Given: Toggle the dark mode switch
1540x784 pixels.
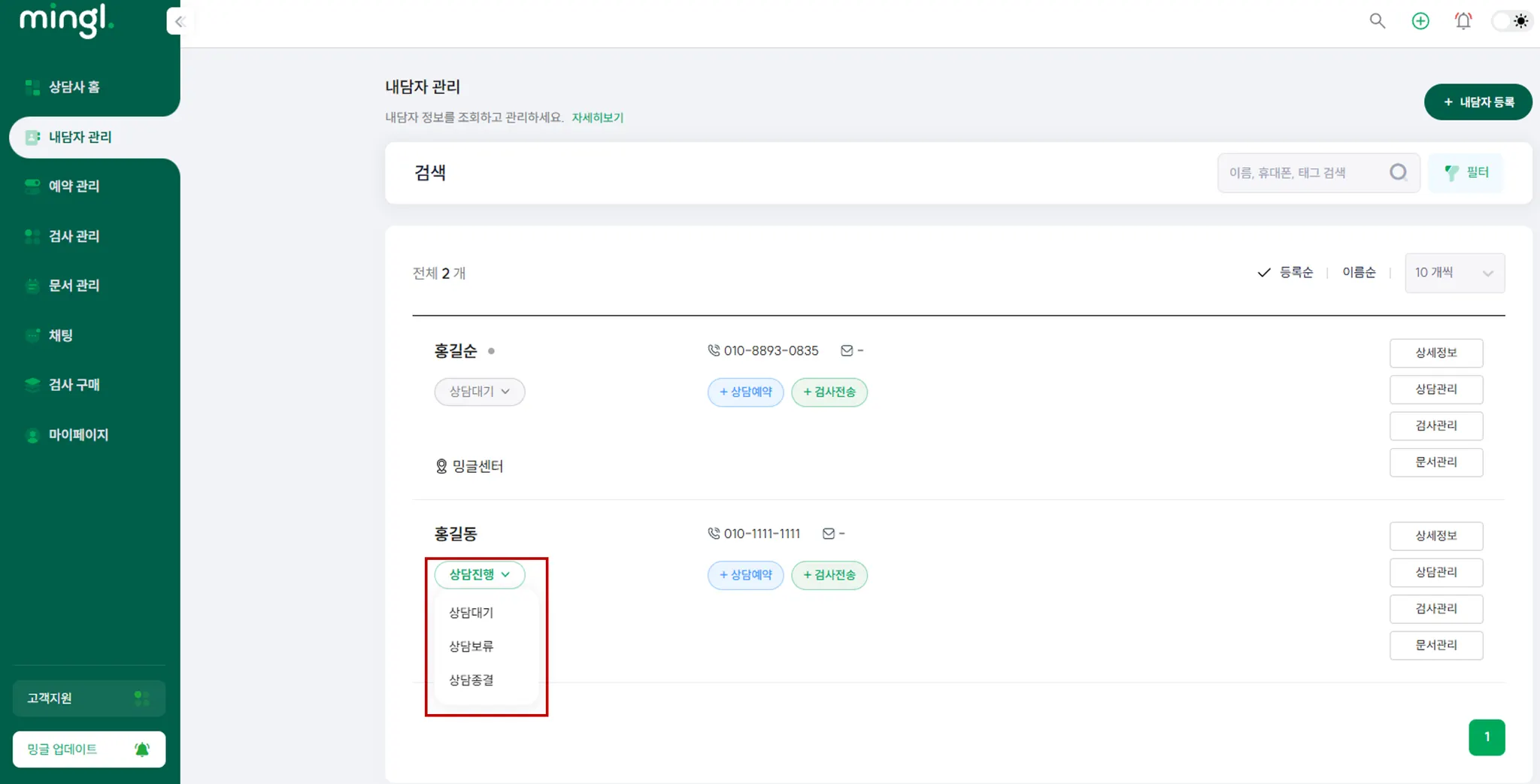Looking at the screenshot, I should (x=1511, y=21).
